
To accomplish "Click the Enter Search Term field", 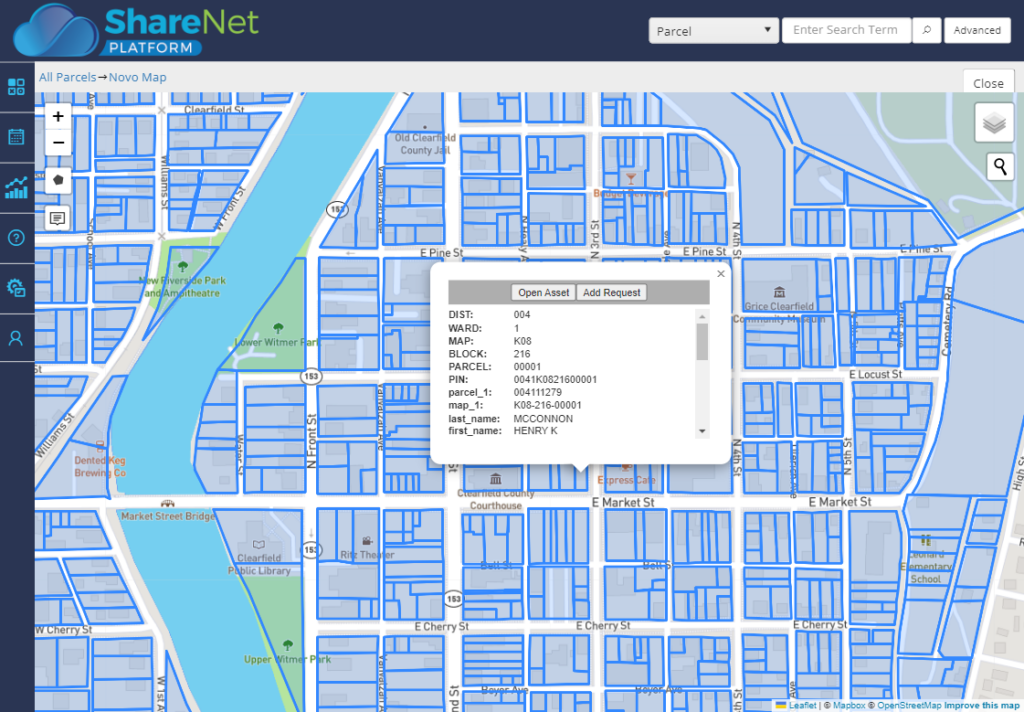I will coord(846,30).
